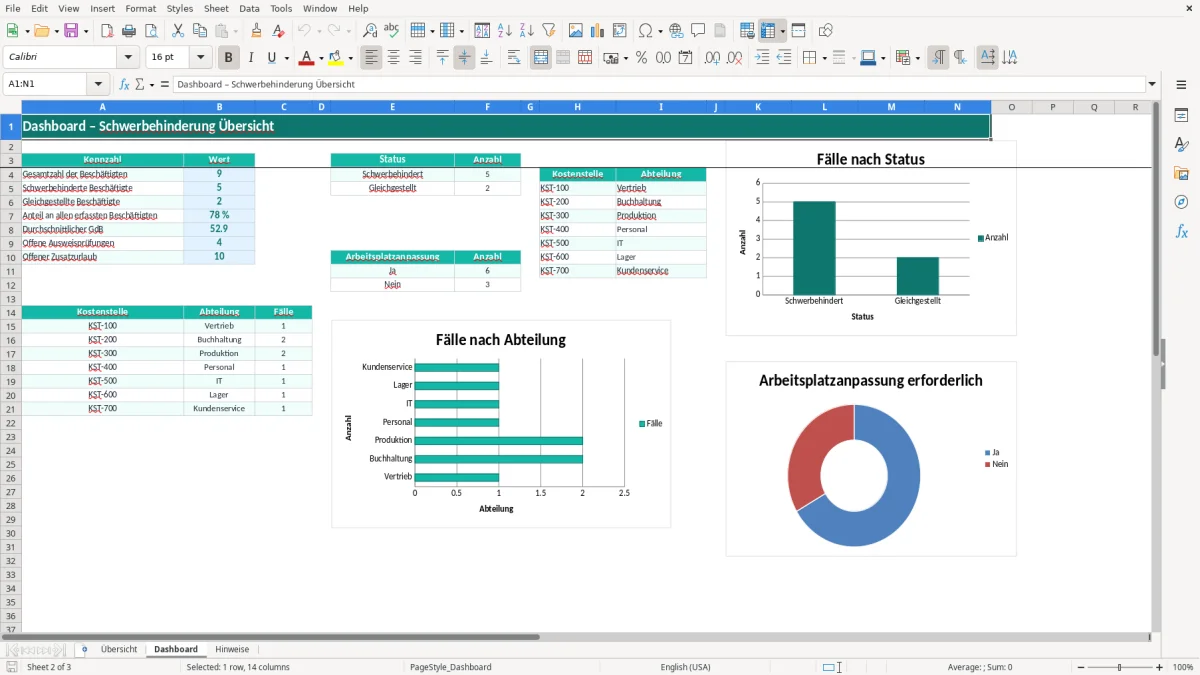Save the document with the Save icon

click(x=71, y=31)
